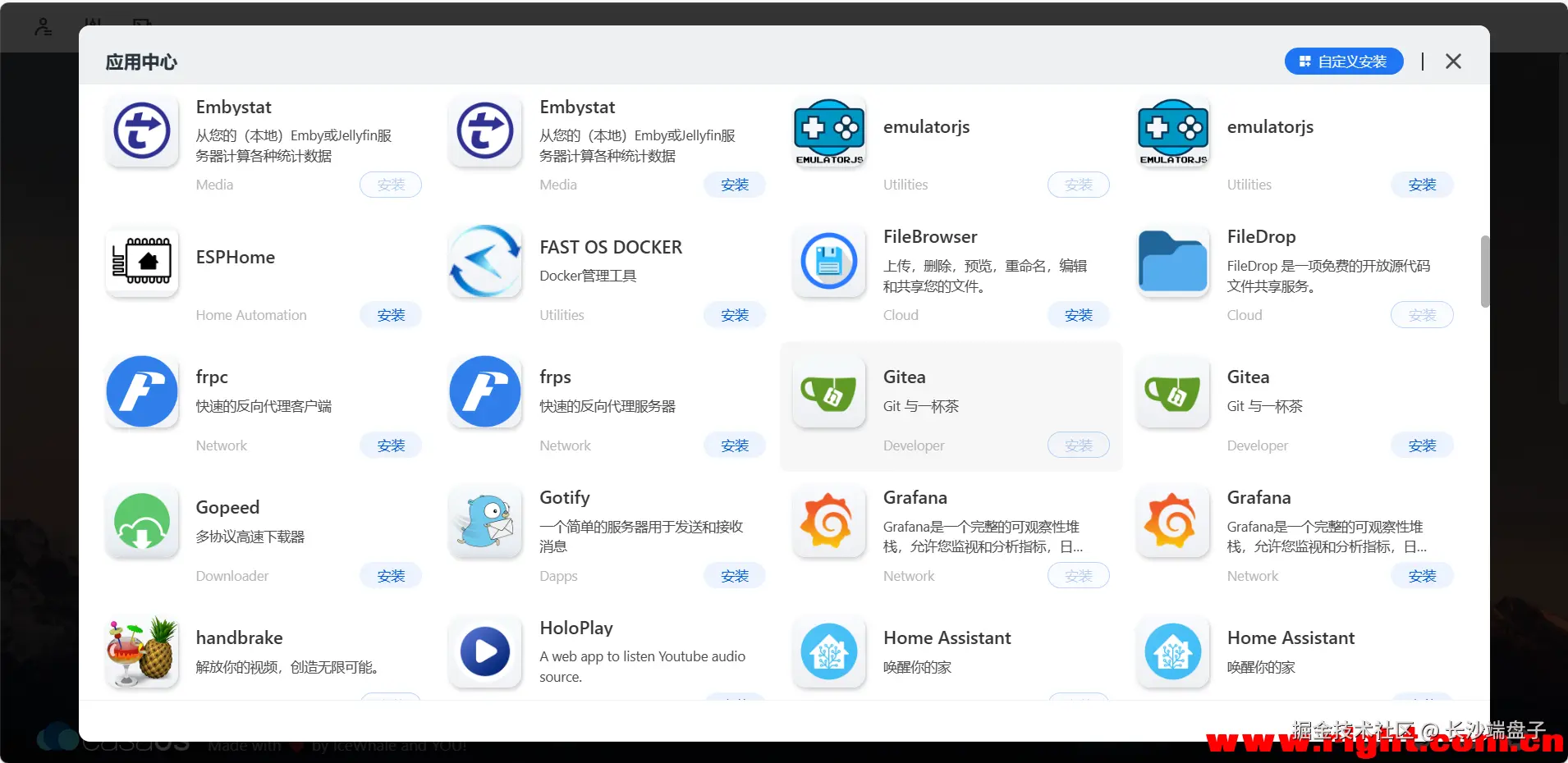Click the Home Automation category label
Screen dimensions: 1568x763
[x=251, y=315]
